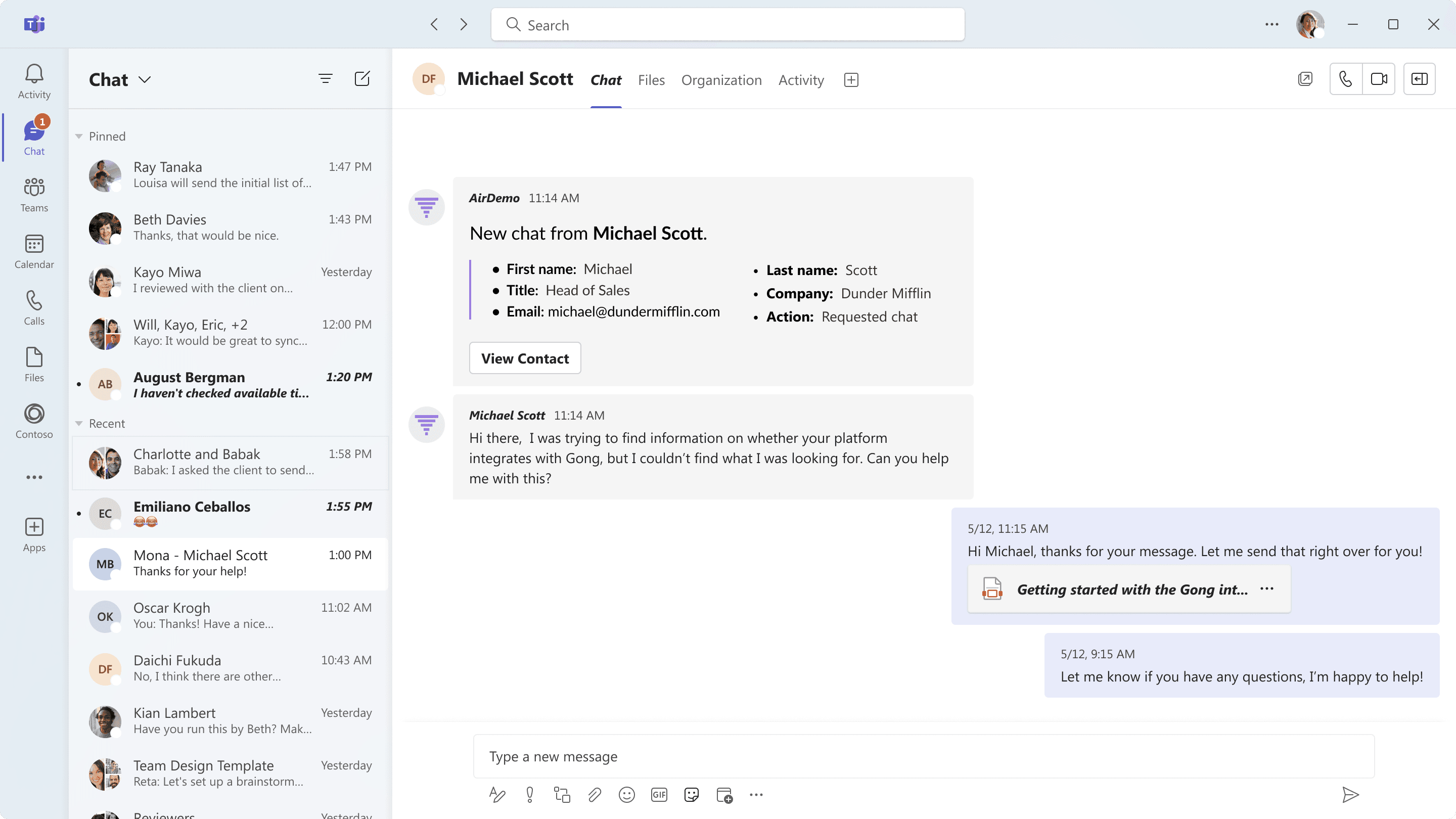Click View Contact button for Michael Scott
Viewport: 1456px width, 819px height.
[524, 358]
